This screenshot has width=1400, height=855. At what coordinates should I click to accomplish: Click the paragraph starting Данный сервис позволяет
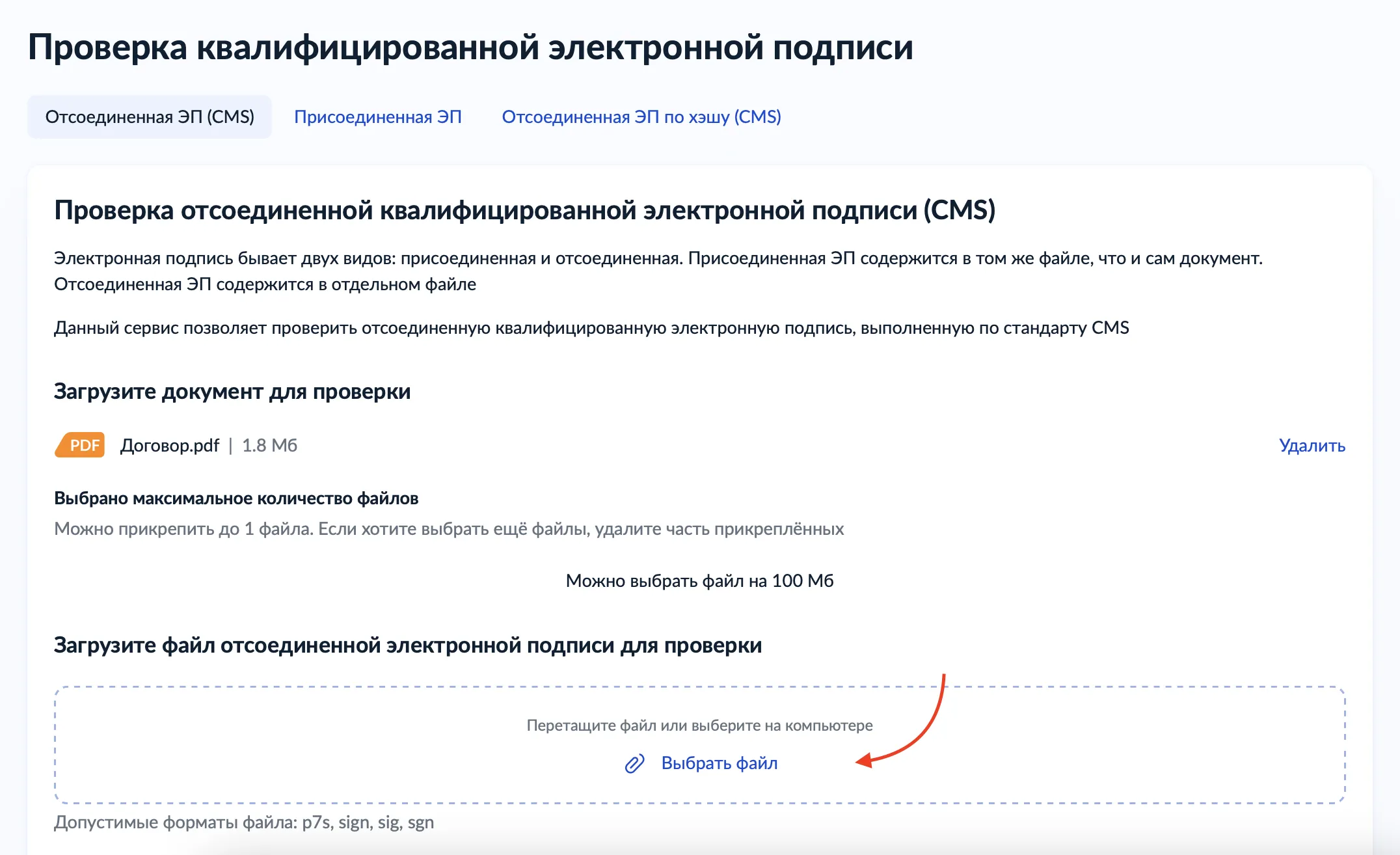(x=591, y=328)
